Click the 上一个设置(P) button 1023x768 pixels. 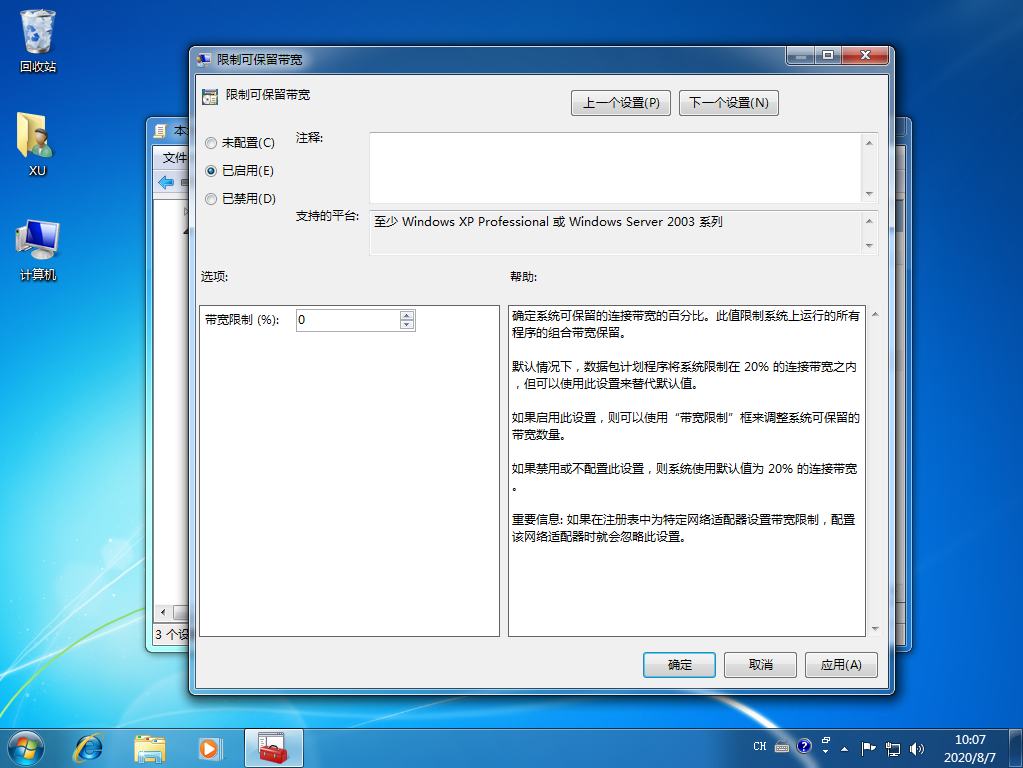tap(621, 102)
